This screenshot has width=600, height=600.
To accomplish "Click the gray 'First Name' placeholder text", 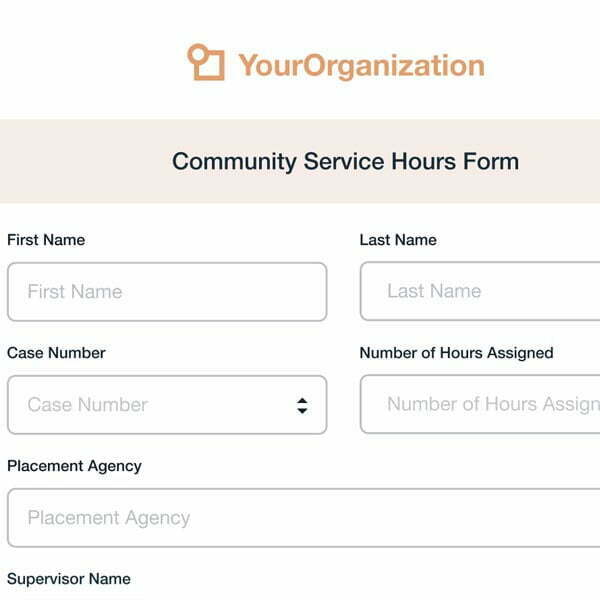I will [x=75, y=292].
